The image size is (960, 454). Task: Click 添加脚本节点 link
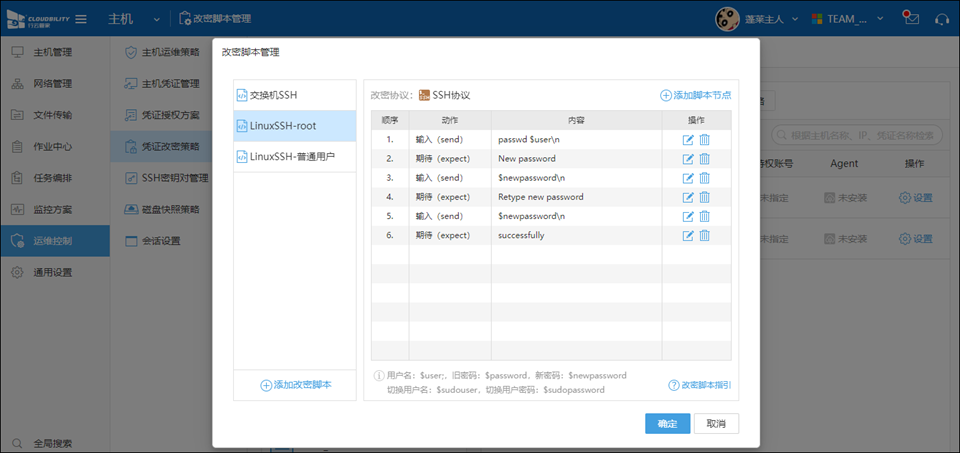coord(695,95)
